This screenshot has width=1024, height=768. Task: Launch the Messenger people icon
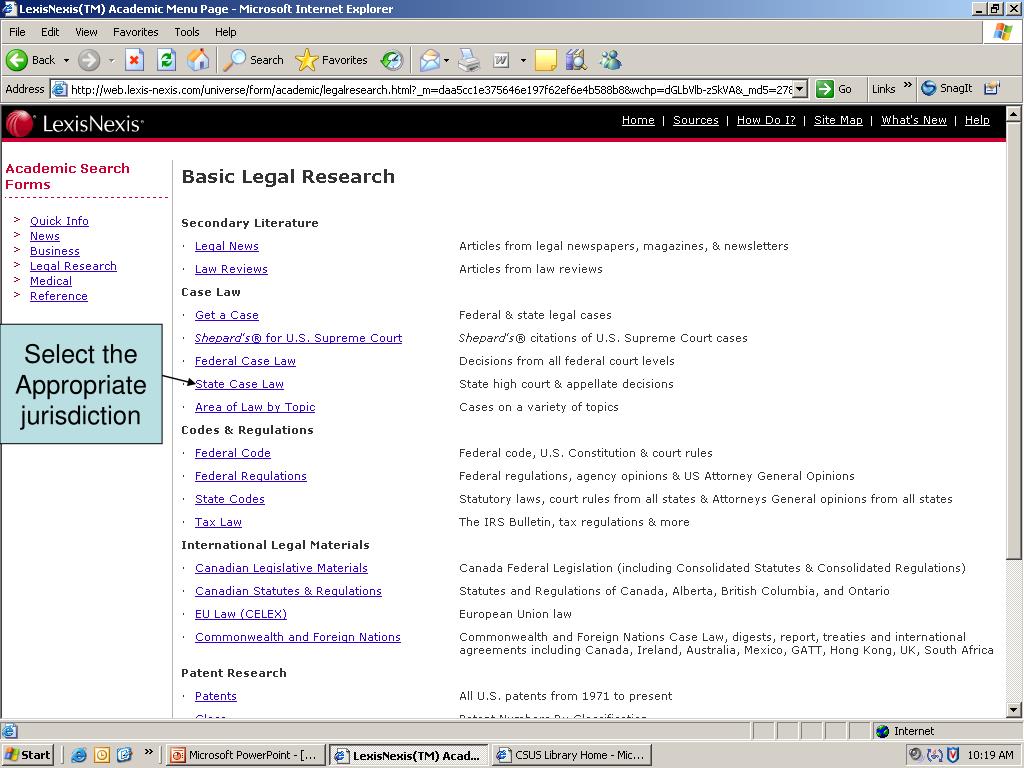(611, 60)
